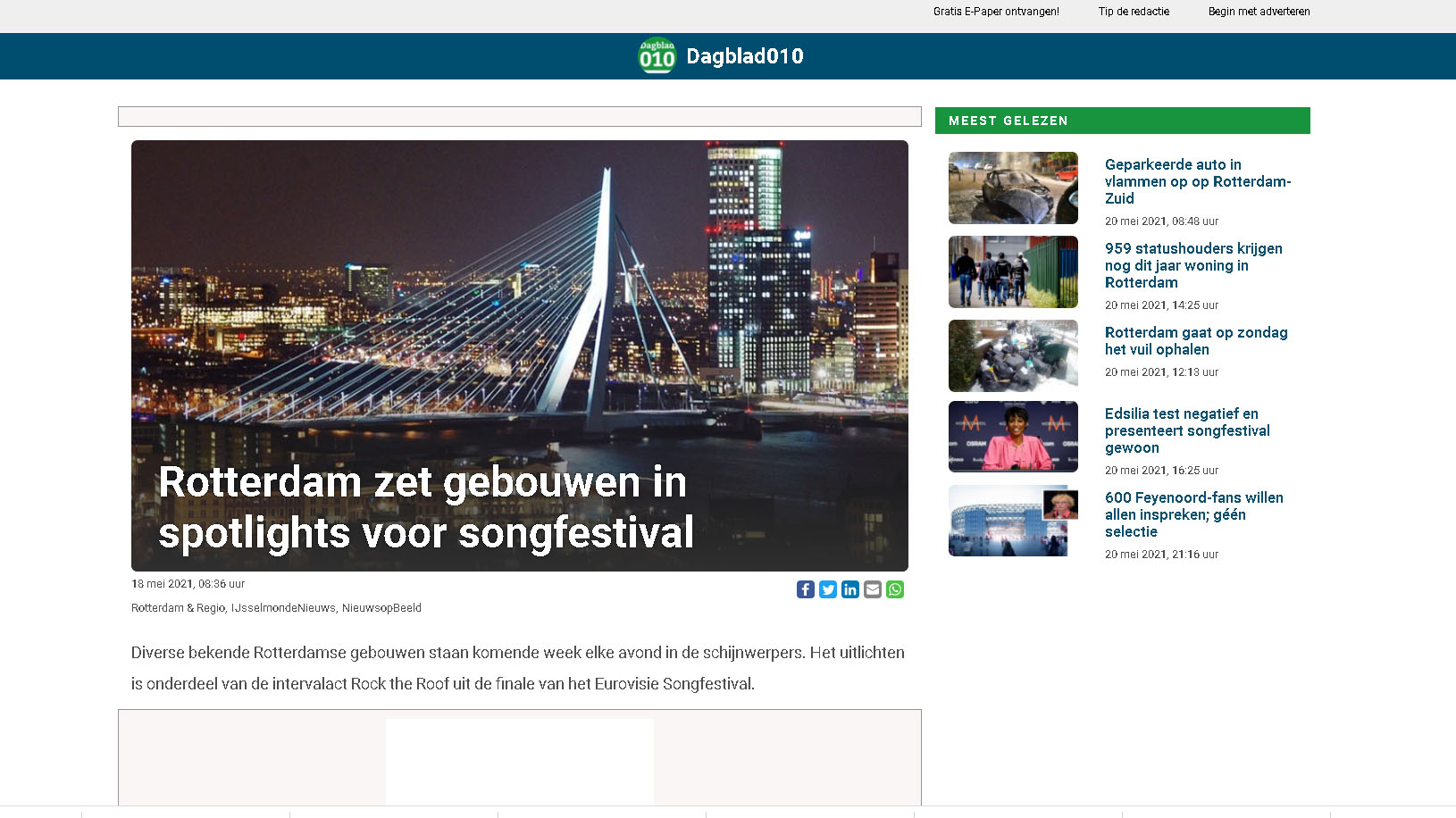Click the garbage bags thumbnail

point(1013,355)
